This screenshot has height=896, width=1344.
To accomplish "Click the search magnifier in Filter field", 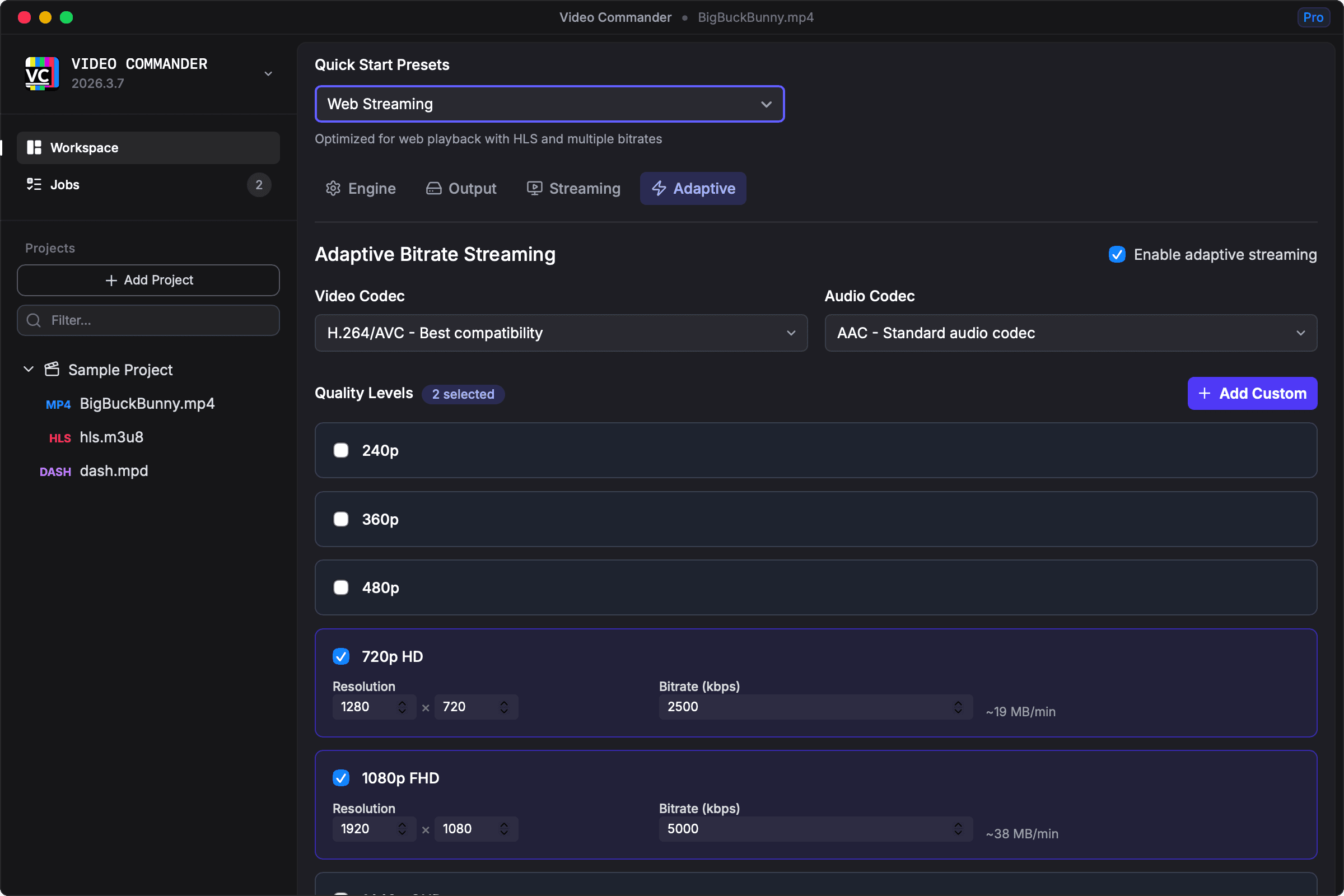I will point(33,320).
